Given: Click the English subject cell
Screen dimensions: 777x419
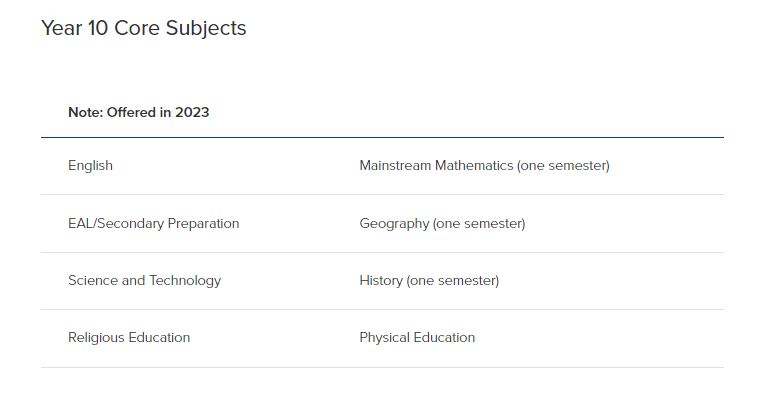Looking at the screenshot, I should pyautogui.click(x=90, y=165).
